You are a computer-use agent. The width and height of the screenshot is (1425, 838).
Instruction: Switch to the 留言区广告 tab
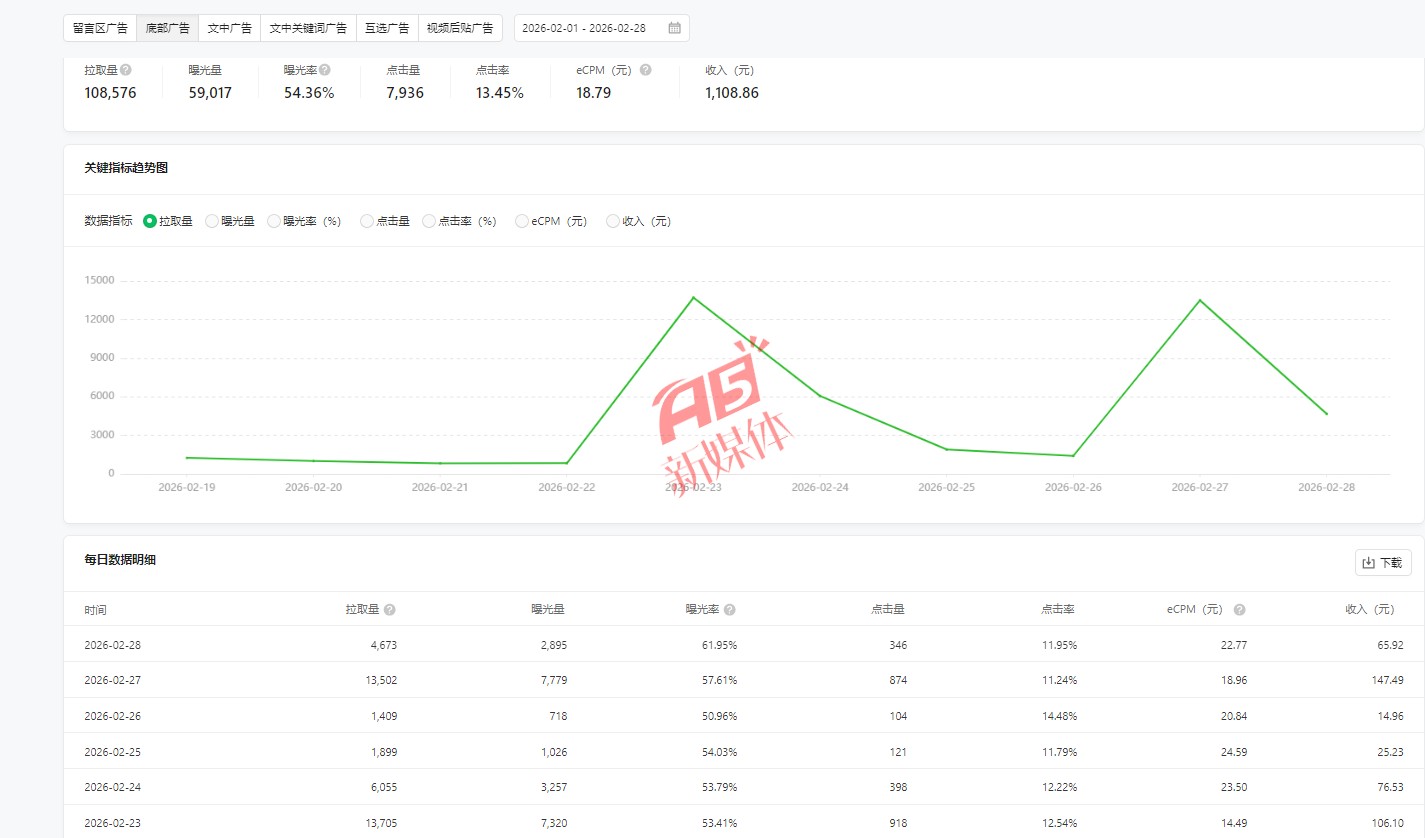pyautogui.click(x=100, y=28)
